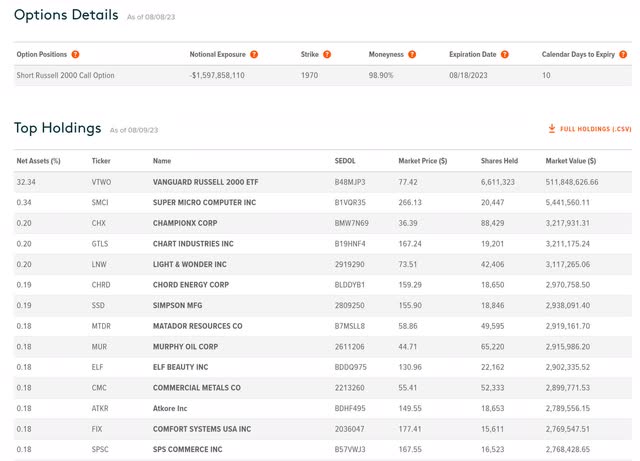Click the Atkore Inc holding name

tap(170, 408)
